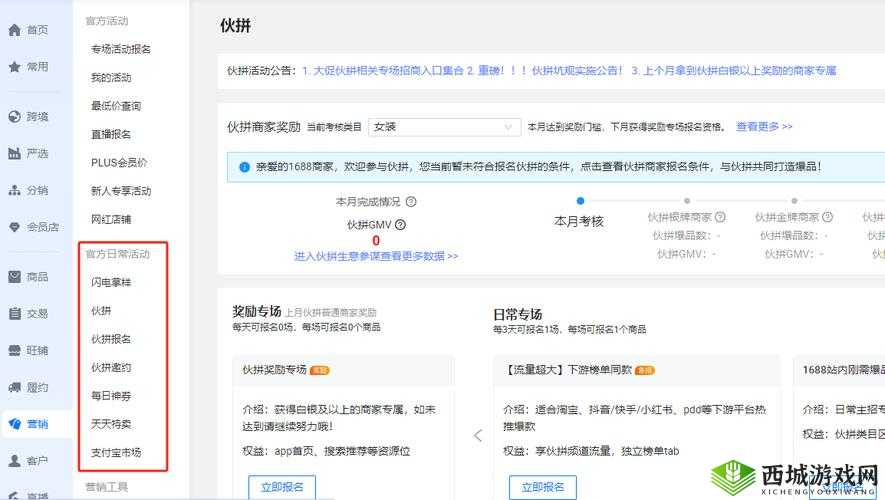Open 每日神券 menu item
Image resolution: width=885 pixels, height=500 pixels.
[111, 396]
